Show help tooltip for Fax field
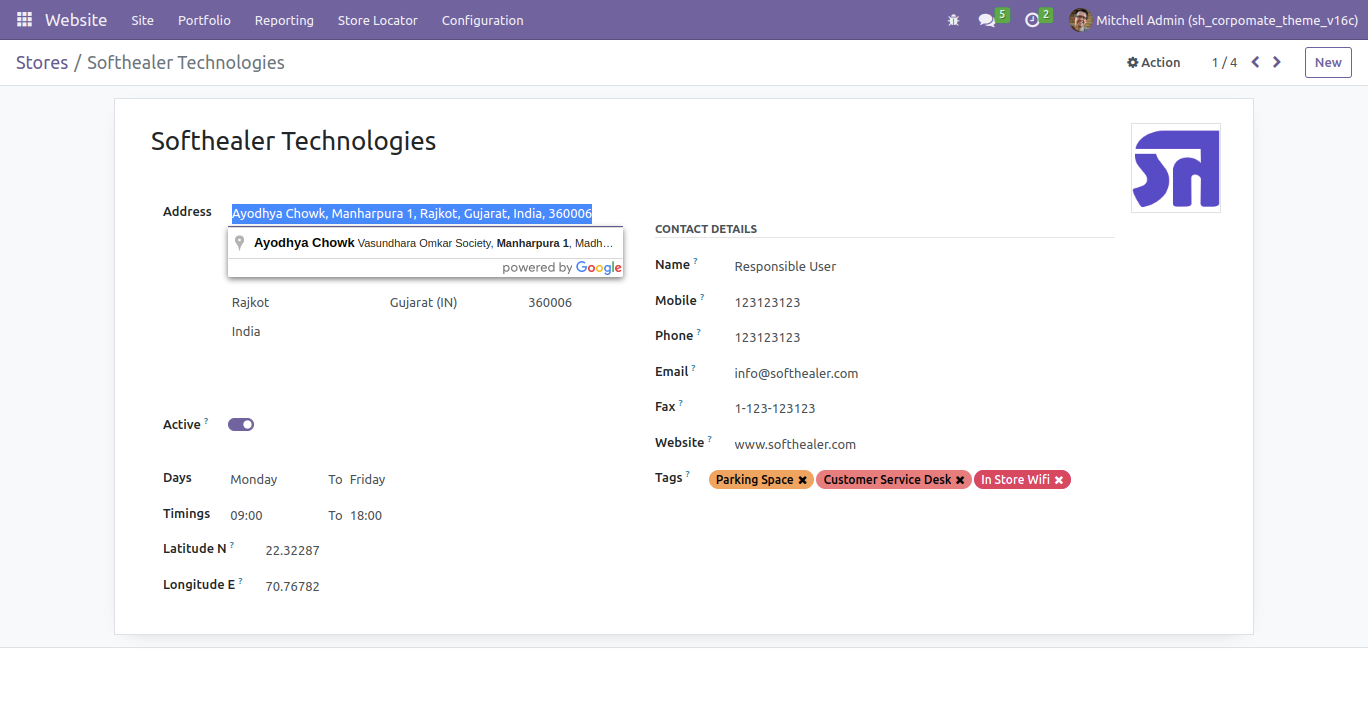 [x=680, y=404]
